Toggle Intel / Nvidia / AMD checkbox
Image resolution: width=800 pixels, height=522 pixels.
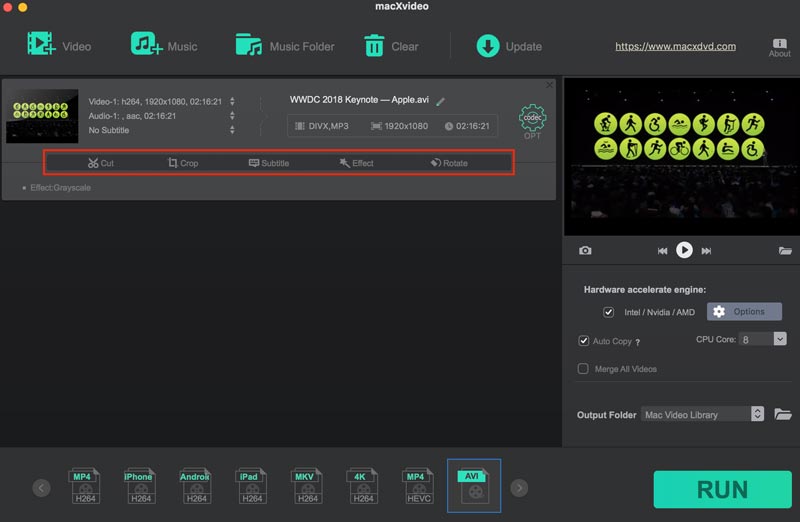click(x=608, y=312)
